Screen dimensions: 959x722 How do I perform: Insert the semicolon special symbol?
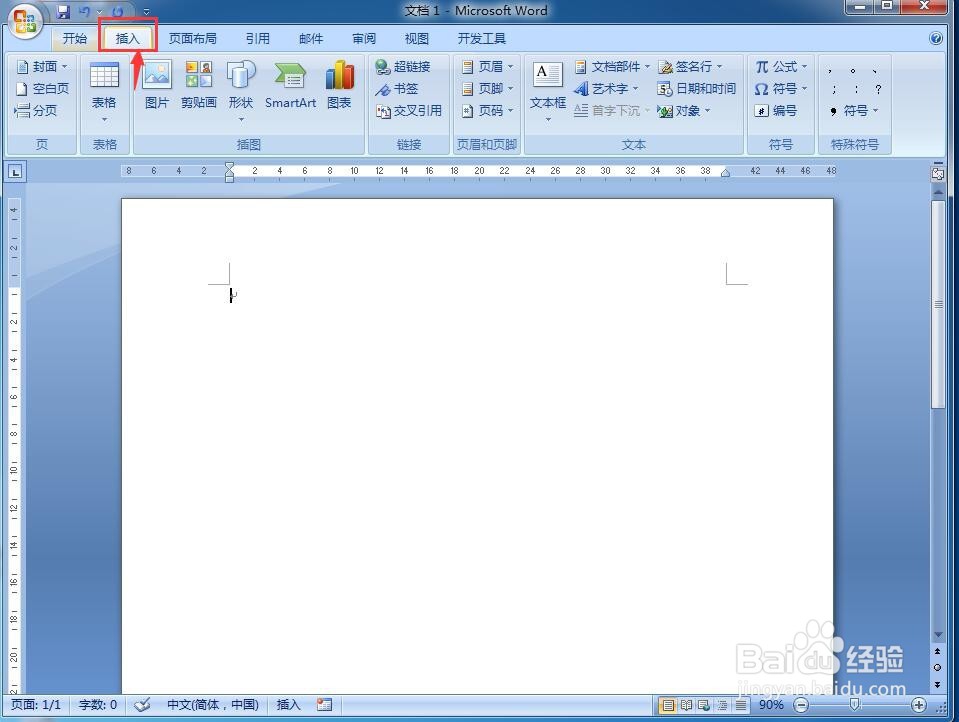point(834,89)
